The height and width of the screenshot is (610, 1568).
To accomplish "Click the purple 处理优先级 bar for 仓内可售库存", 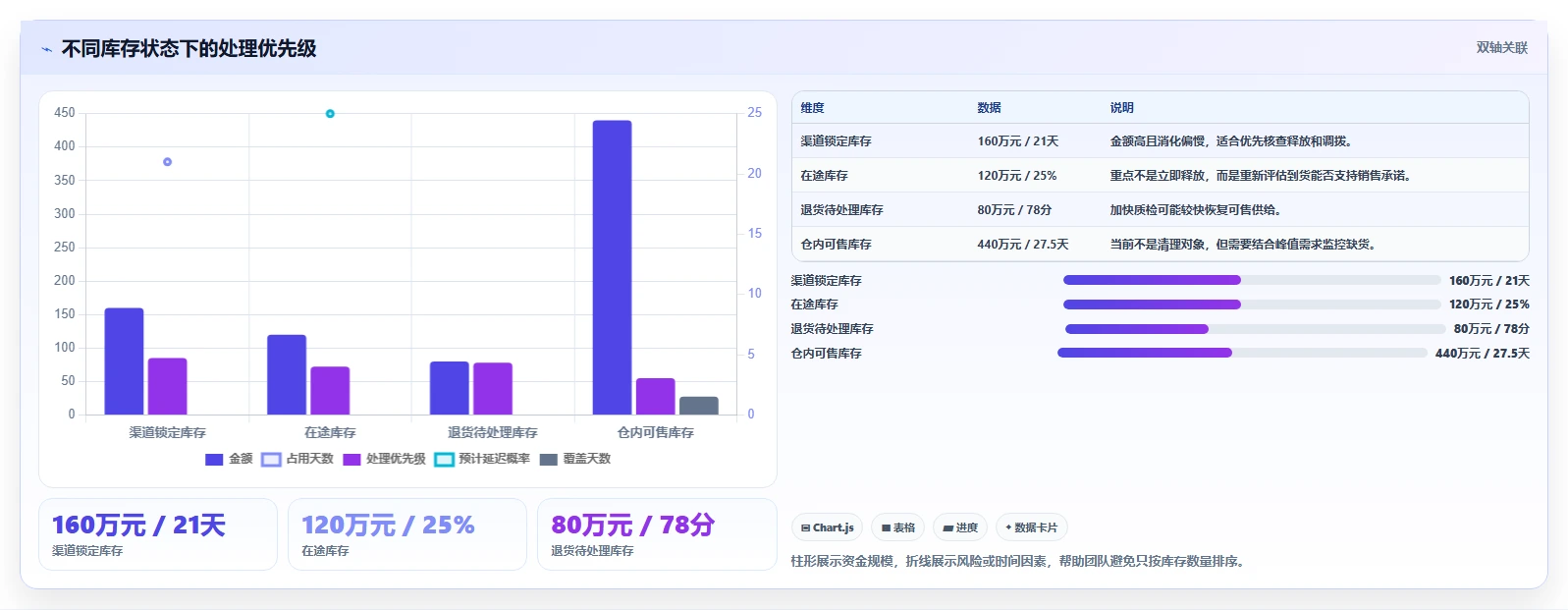I will point(656,396).
